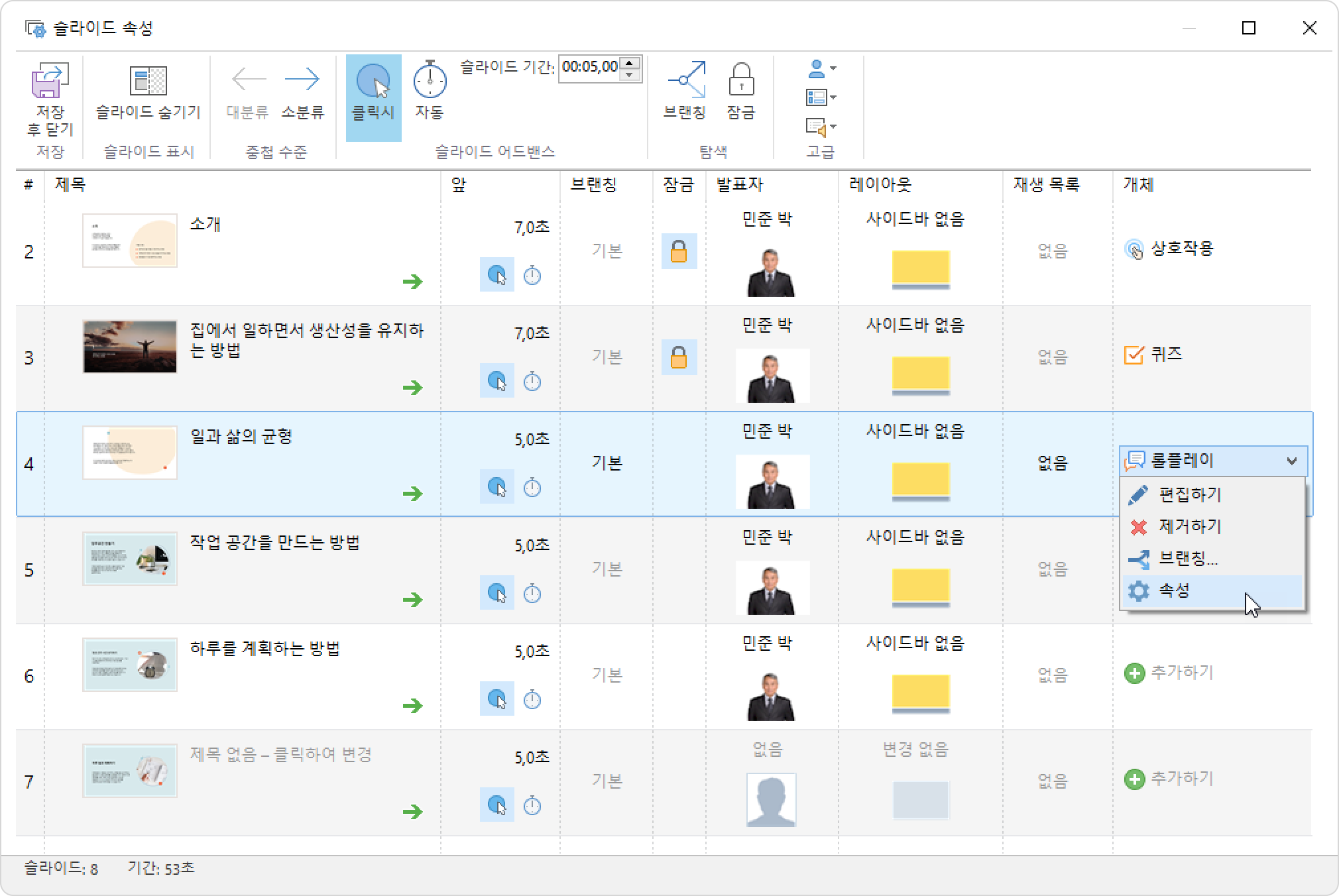Click the Lock icon in ribbon
Image resolution: width=1339 pixels, height=896 pixels.
click(740, 80)
